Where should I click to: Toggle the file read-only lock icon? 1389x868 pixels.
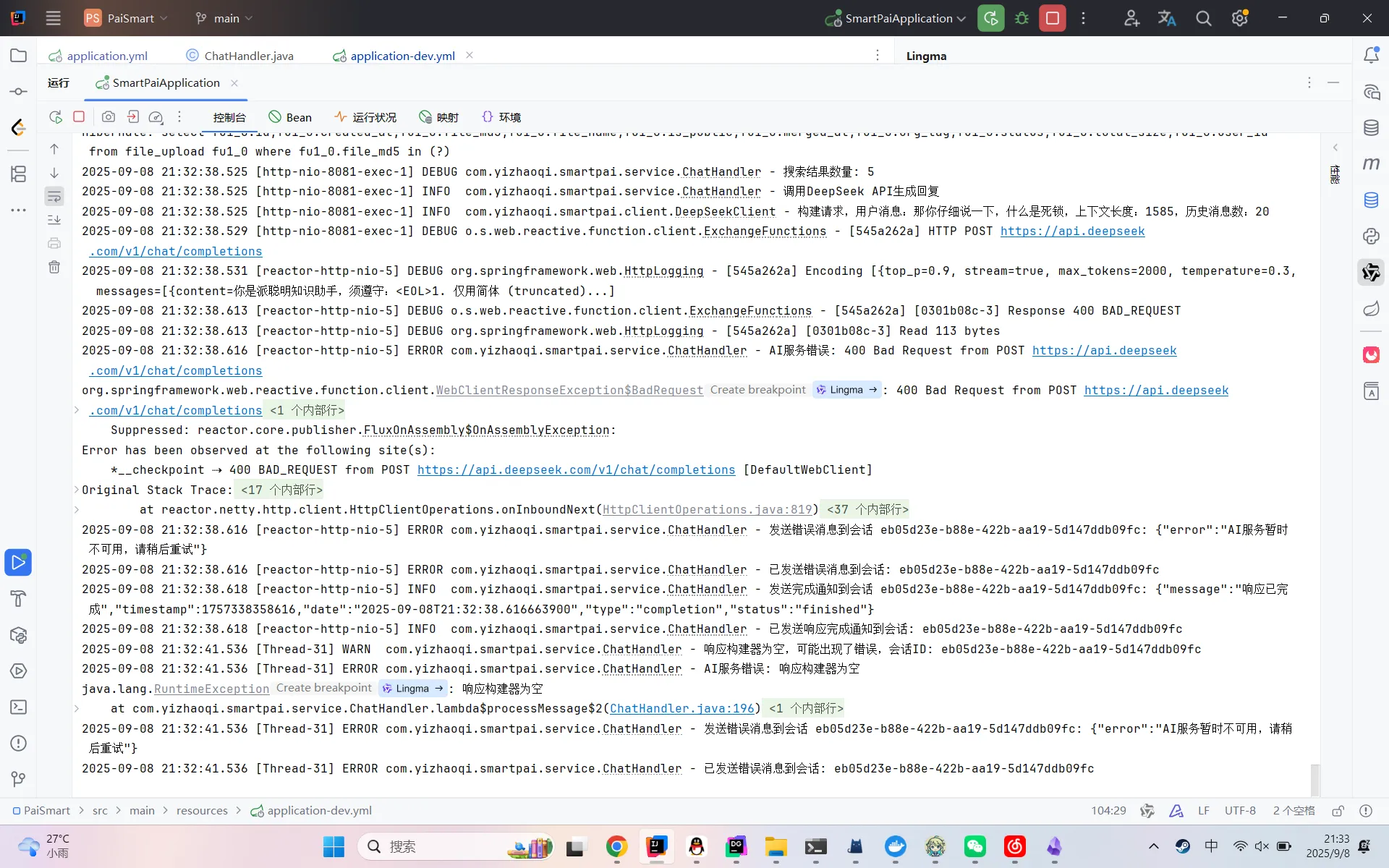pos(1338,811)
